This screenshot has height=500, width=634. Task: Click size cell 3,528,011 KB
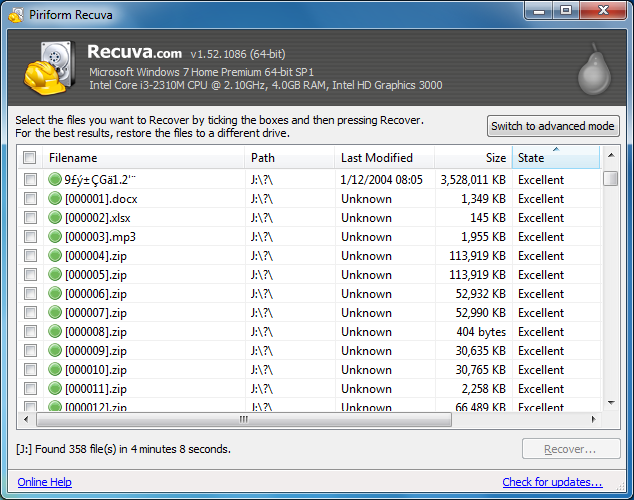coord(473,179)
